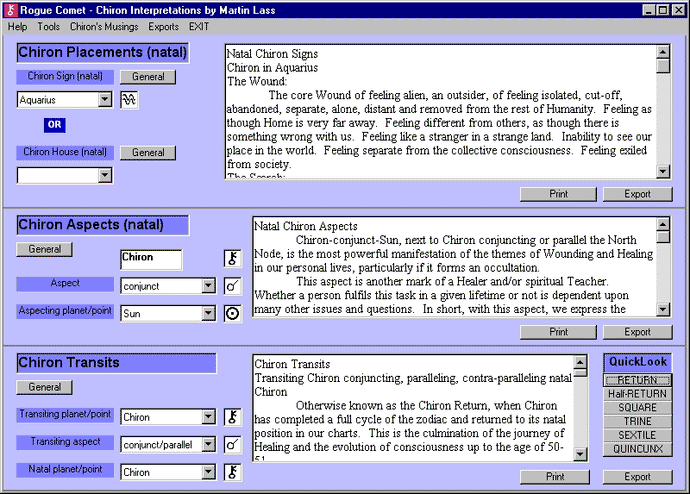690x494 pixels.
Task: Click the Chiron Placements (natal) heading
Action: pos(103,53)
